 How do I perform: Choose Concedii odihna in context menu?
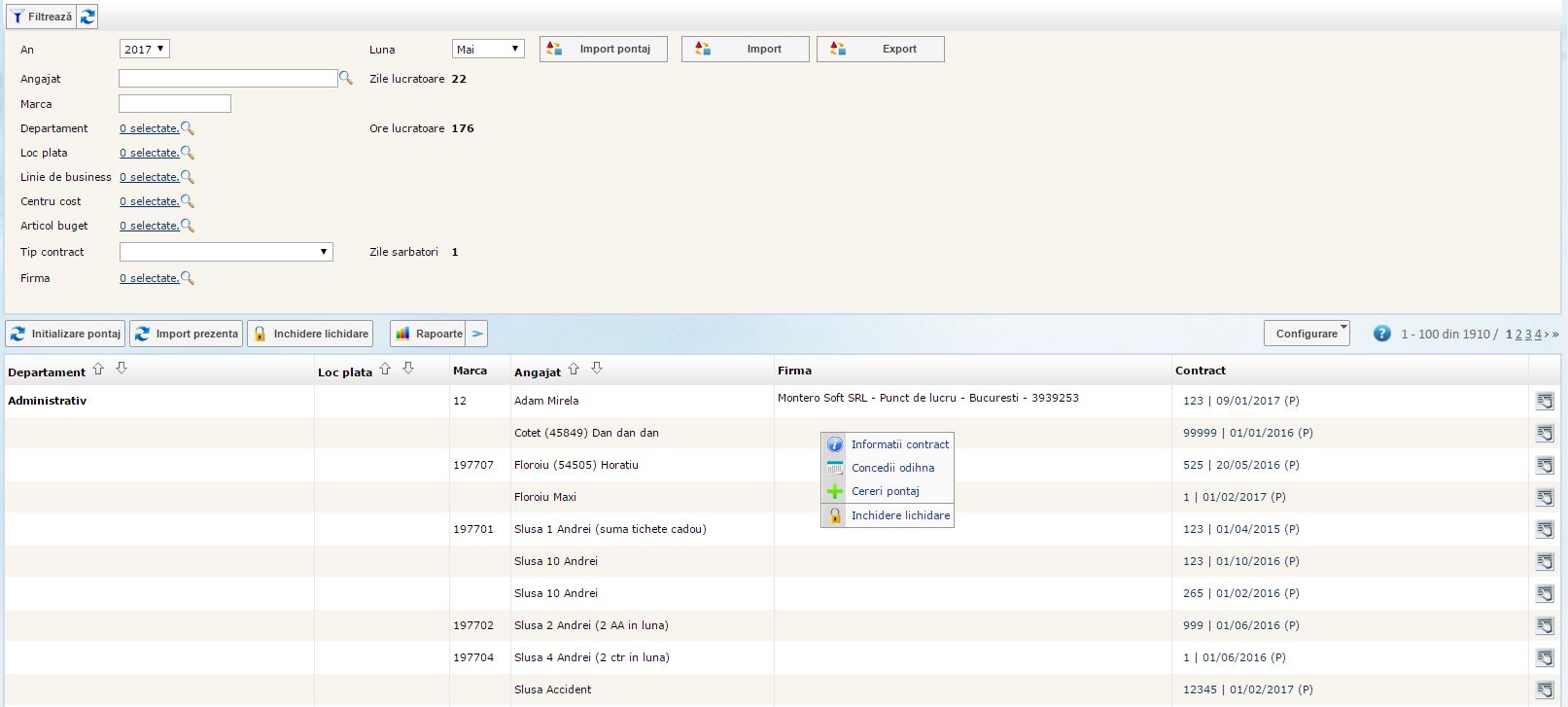click(892, 468)
